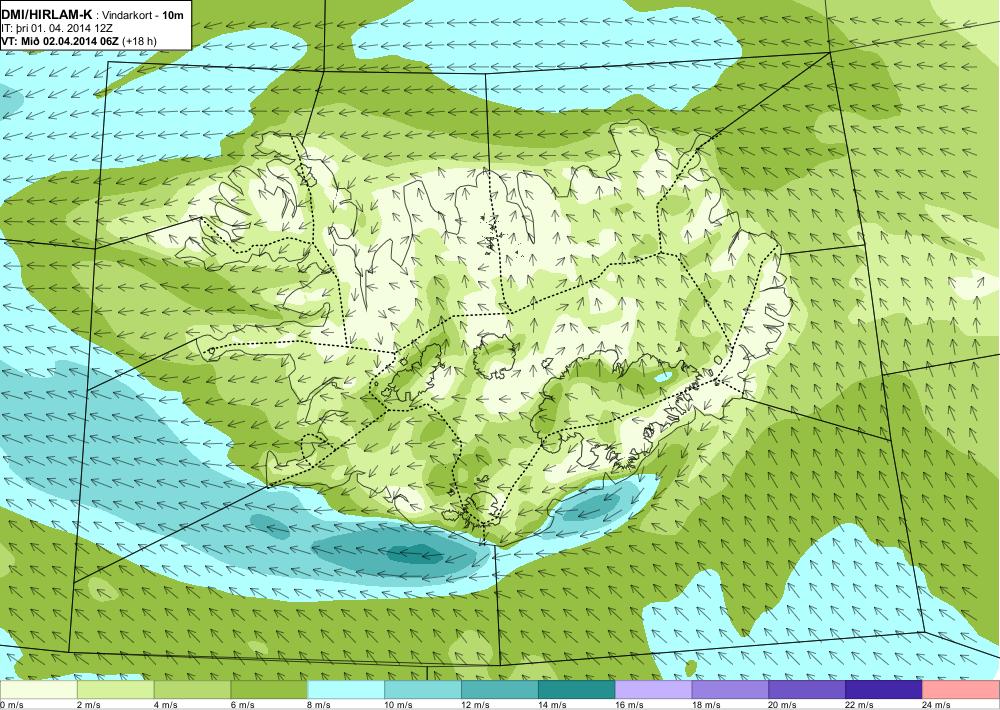Select the dark indigo 22–24 m/s legend swatch

(884, 690)
